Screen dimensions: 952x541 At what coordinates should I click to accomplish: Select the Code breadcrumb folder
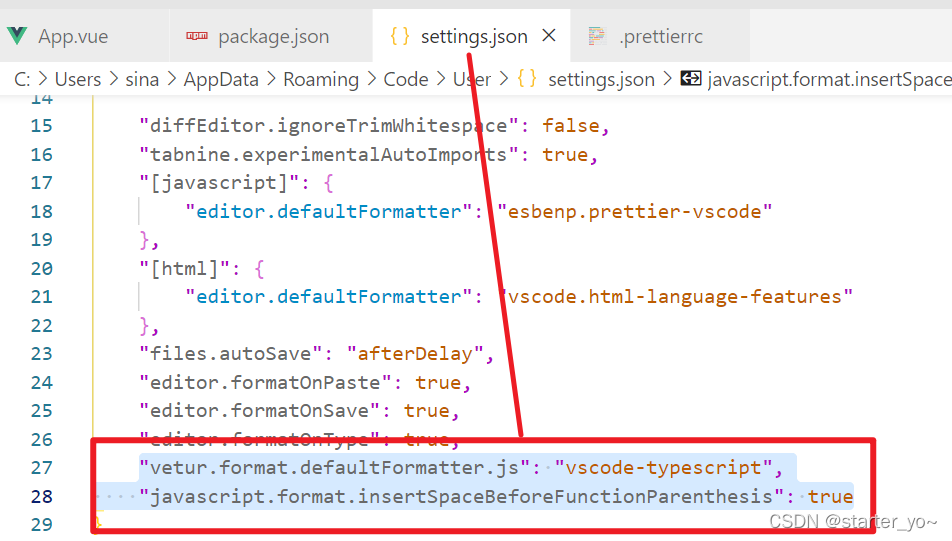tap(406, 79)
